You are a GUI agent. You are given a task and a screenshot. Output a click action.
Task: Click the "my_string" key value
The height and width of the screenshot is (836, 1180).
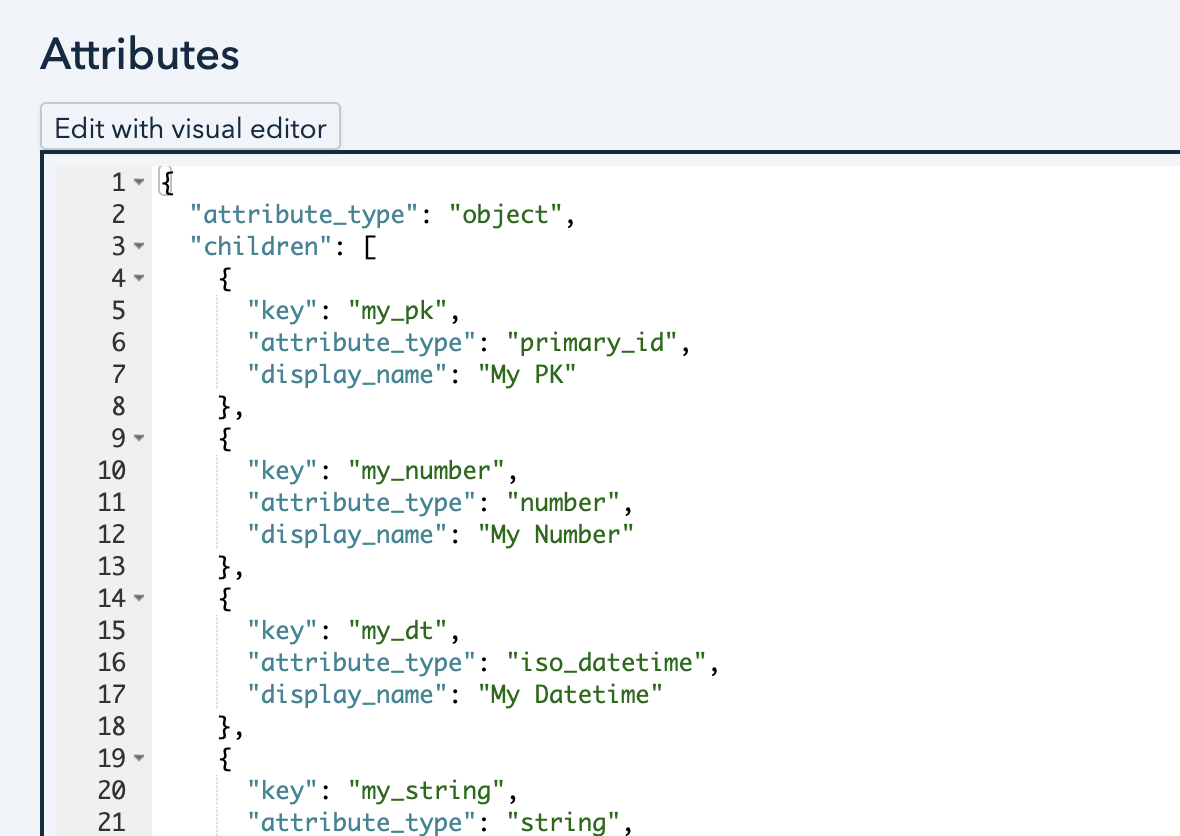425,791
